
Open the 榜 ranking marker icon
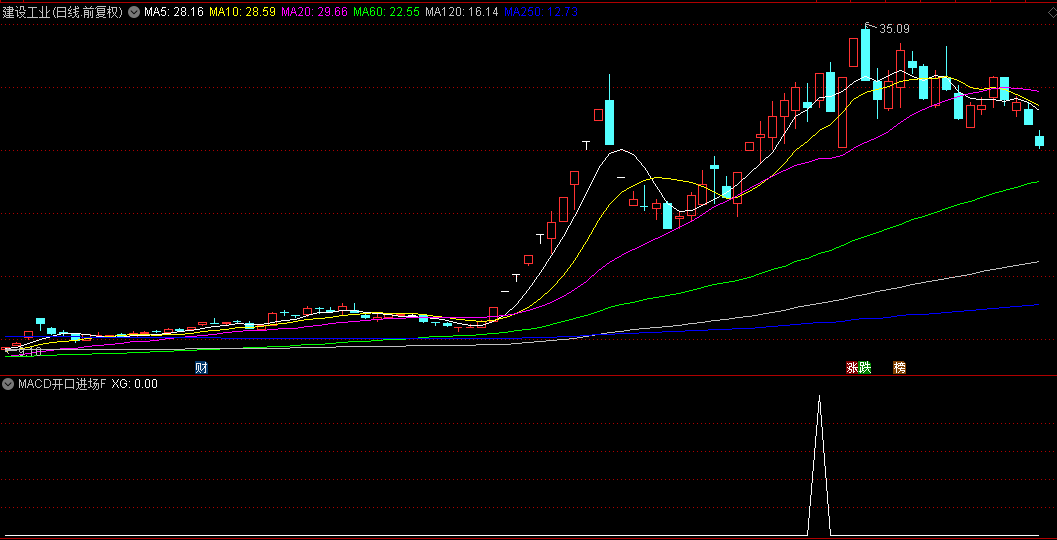(x=899, y=367)
